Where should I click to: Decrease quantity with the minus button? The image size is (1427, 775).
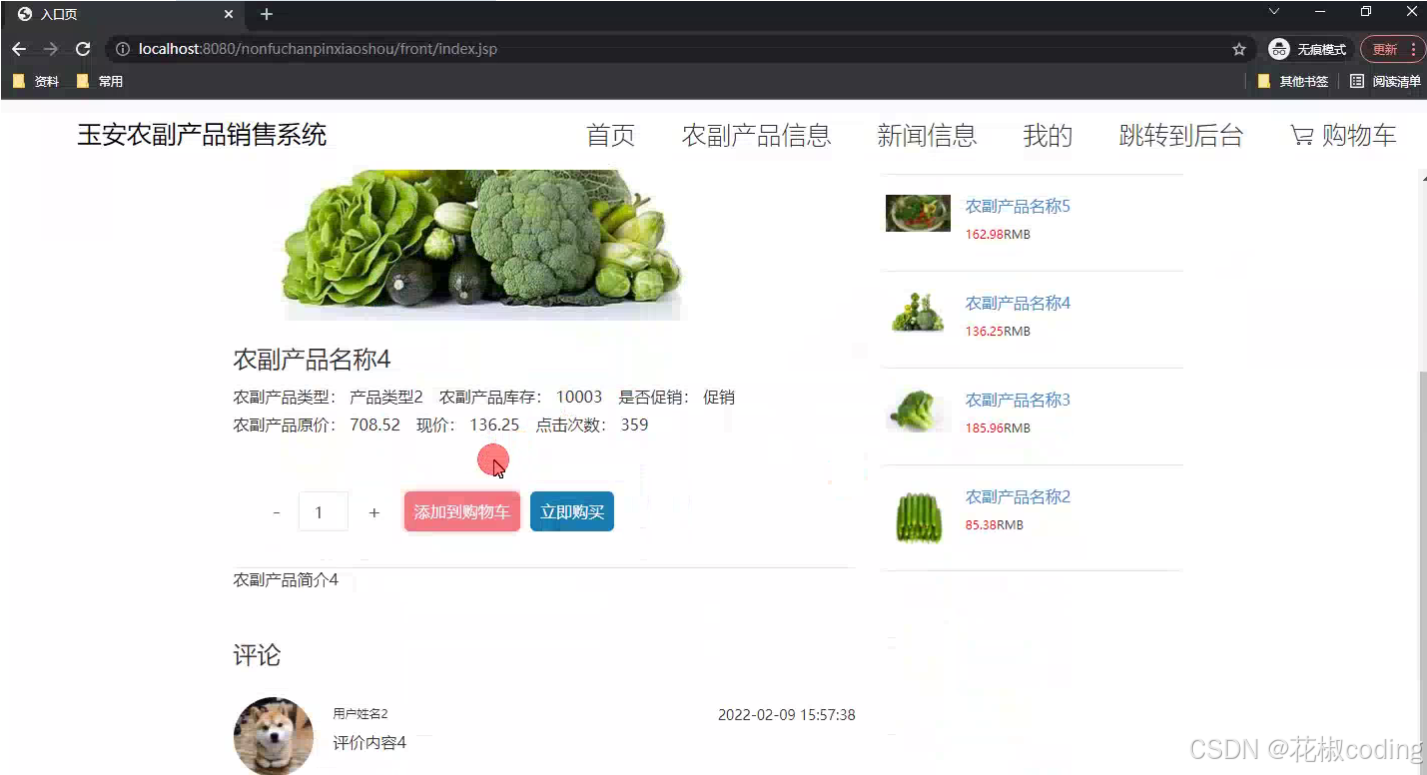[277, 512]
